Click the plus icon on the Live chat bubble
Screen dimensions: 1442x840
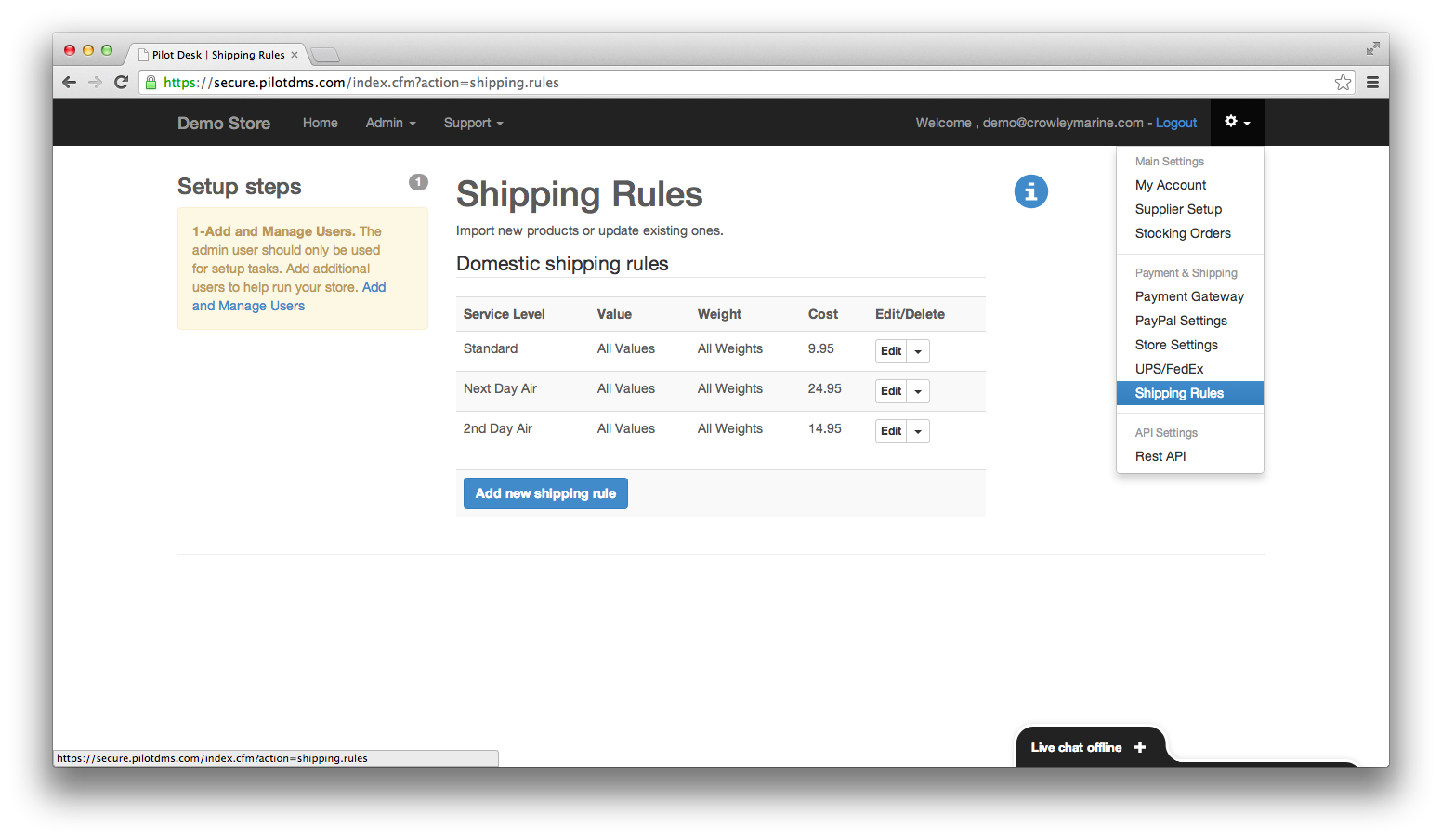tap(1140, 746)
